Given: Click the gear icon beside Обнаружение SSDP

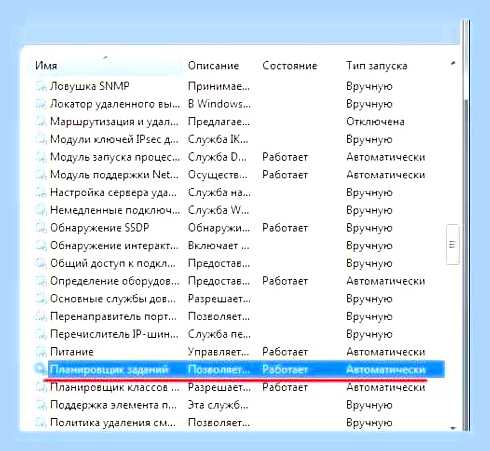Looking at the screenshot, I should [40, 228].
